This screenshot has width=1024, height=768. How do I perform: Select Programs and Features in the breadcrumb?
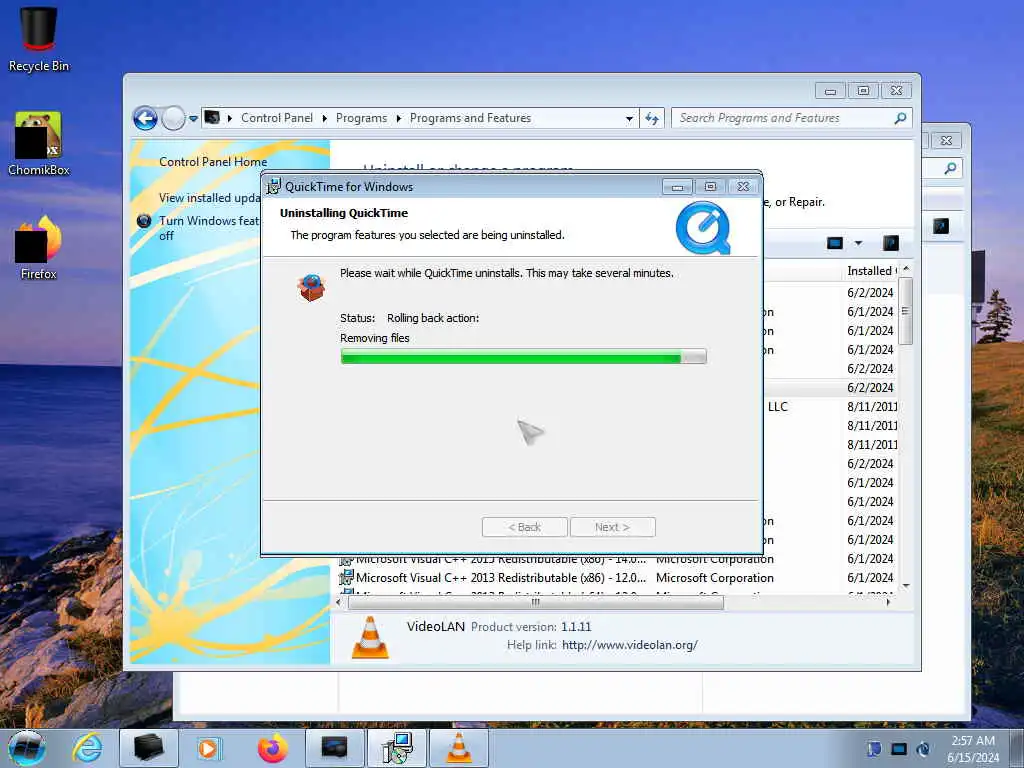tap(470, 118)
